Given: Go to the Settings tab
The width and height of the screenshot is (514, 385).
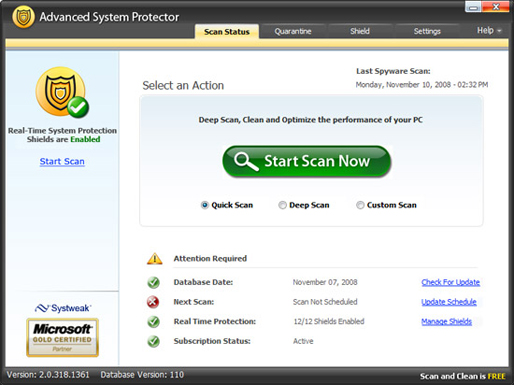Looking at the screenshot, I should (x=427, y=31).
